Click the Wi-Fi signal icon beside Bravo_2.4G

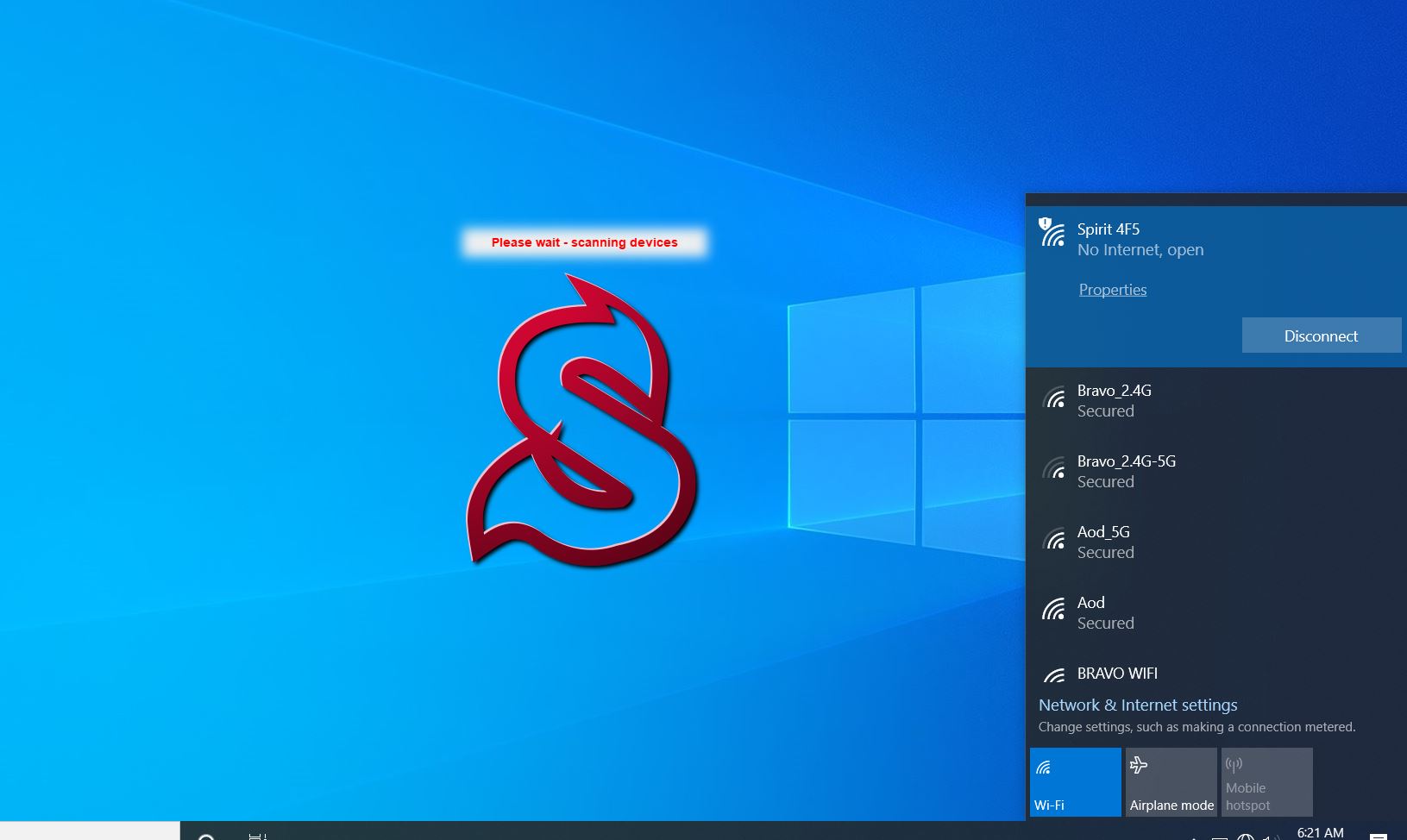tap(1053, 399)
